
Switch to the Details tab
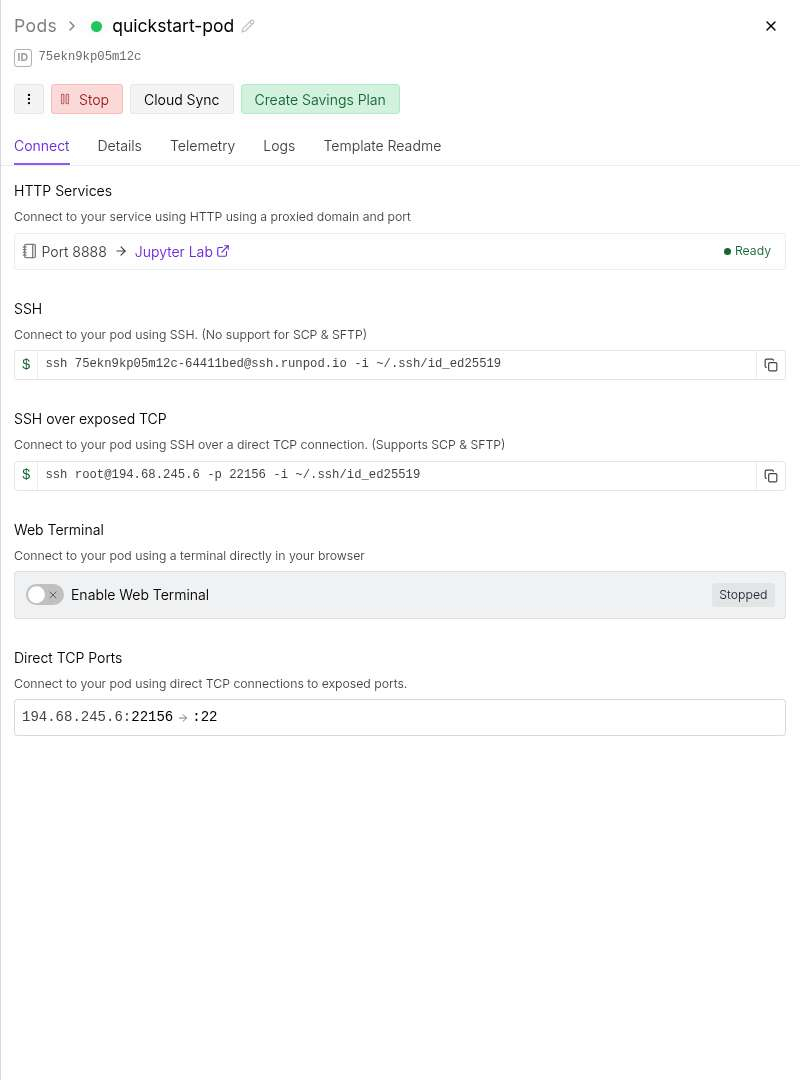click(x=119, y=146)
